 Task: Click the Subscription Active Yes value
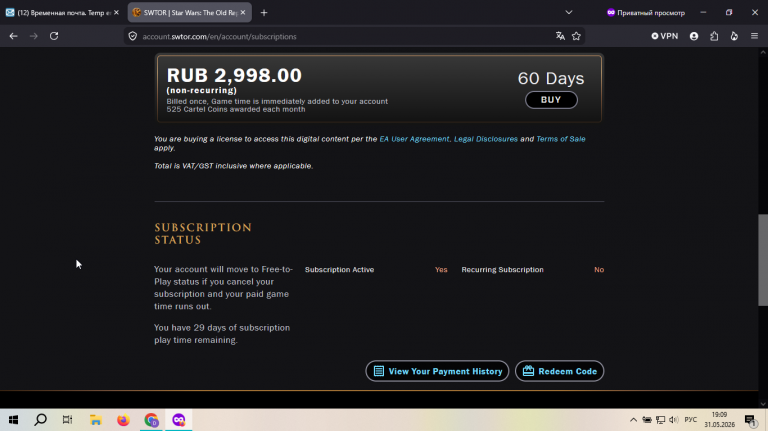[x=441, y=270]
